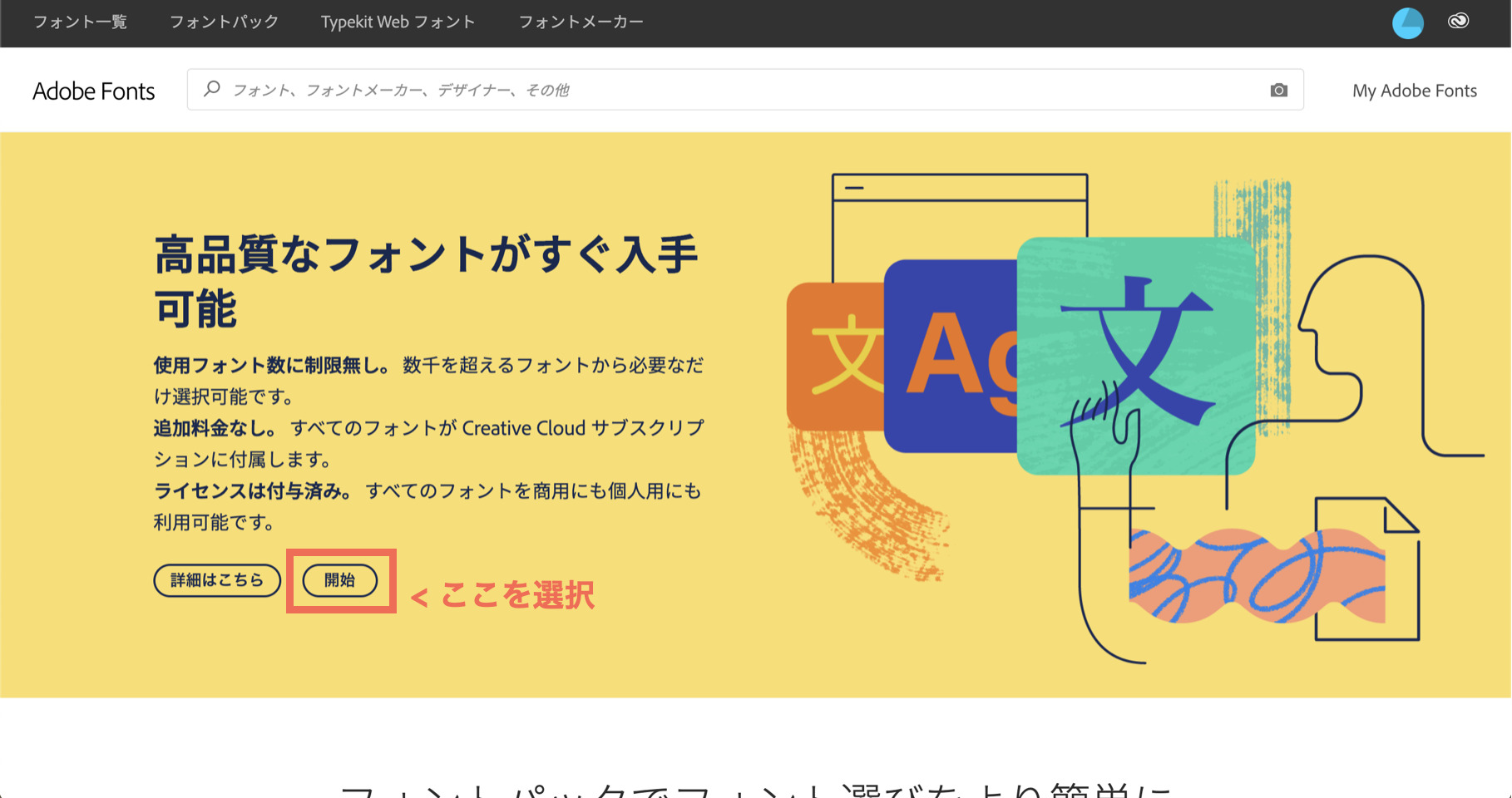Go to the フォントパック page

(224, 22)
